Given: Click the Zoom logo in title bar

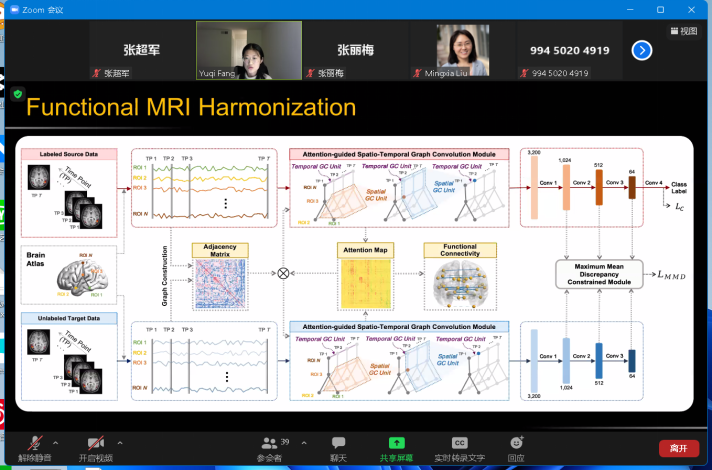Looking at the screenshot, I should tap(13, 9).
